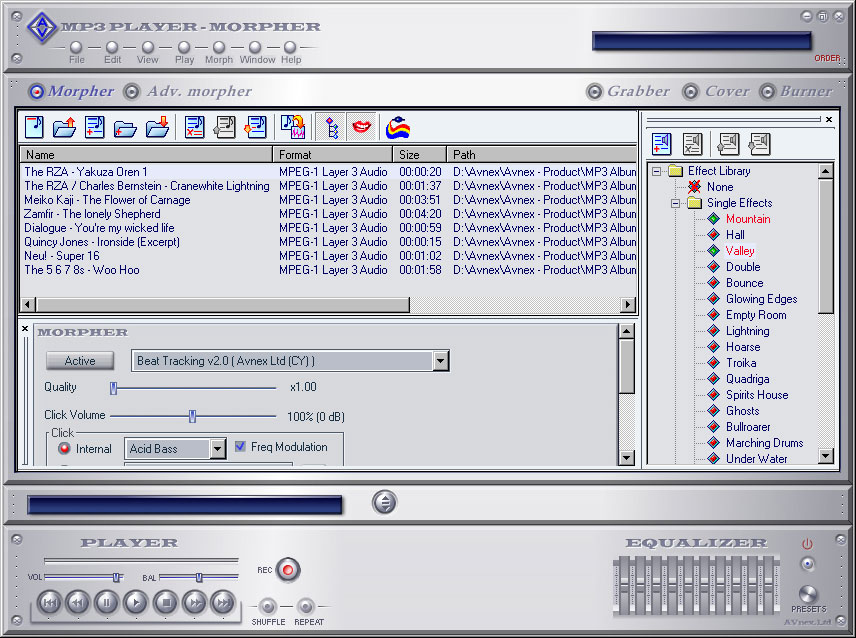This screenshot has height=638, width=856.
Task: Toggle the REPEAT button
Action: [x=306, y=606]
